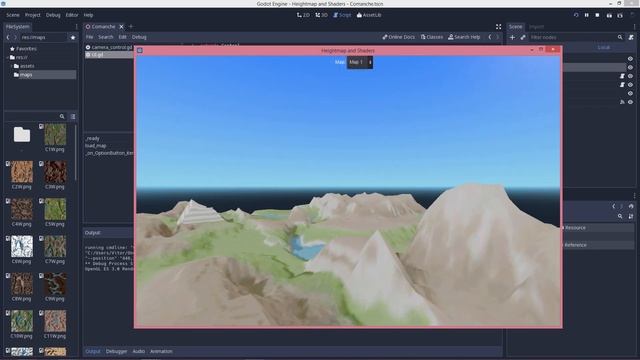Toggle visibility of the highlighted scene node
This screenshot has height=360, width=640.
click(x=630, y=67)
